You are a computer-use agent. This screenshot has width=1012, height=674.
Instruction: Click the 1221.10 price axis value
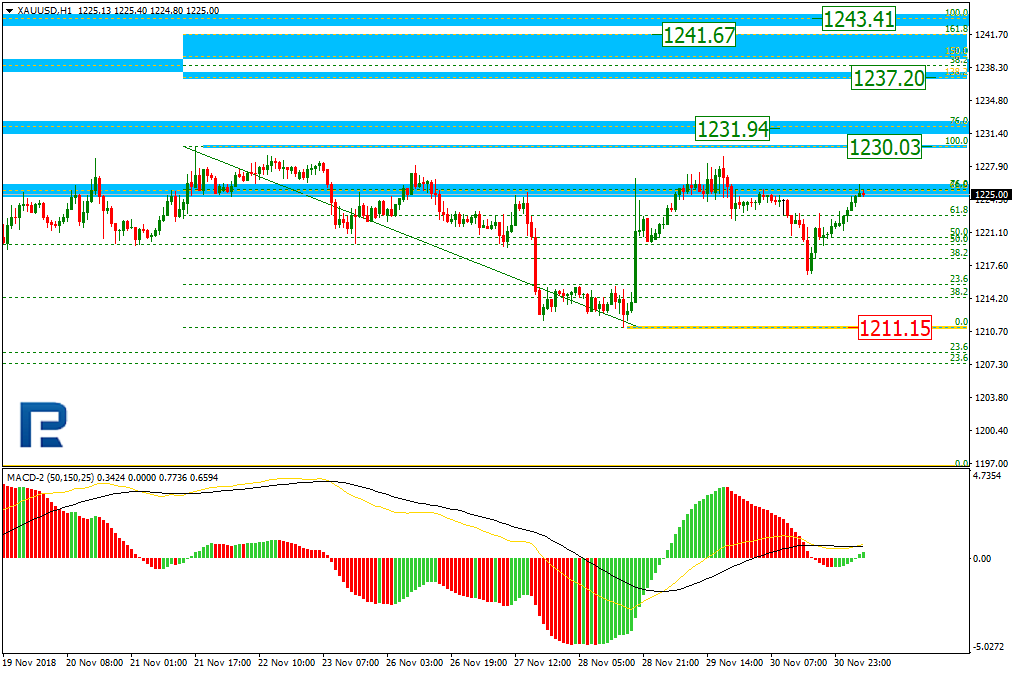tap(992, 232)
